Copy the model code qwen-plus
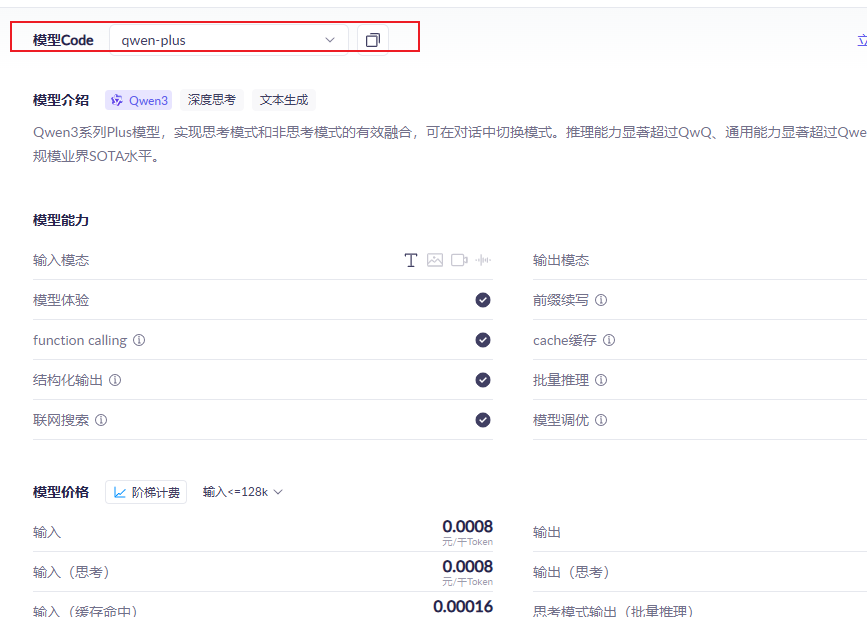 373,40
